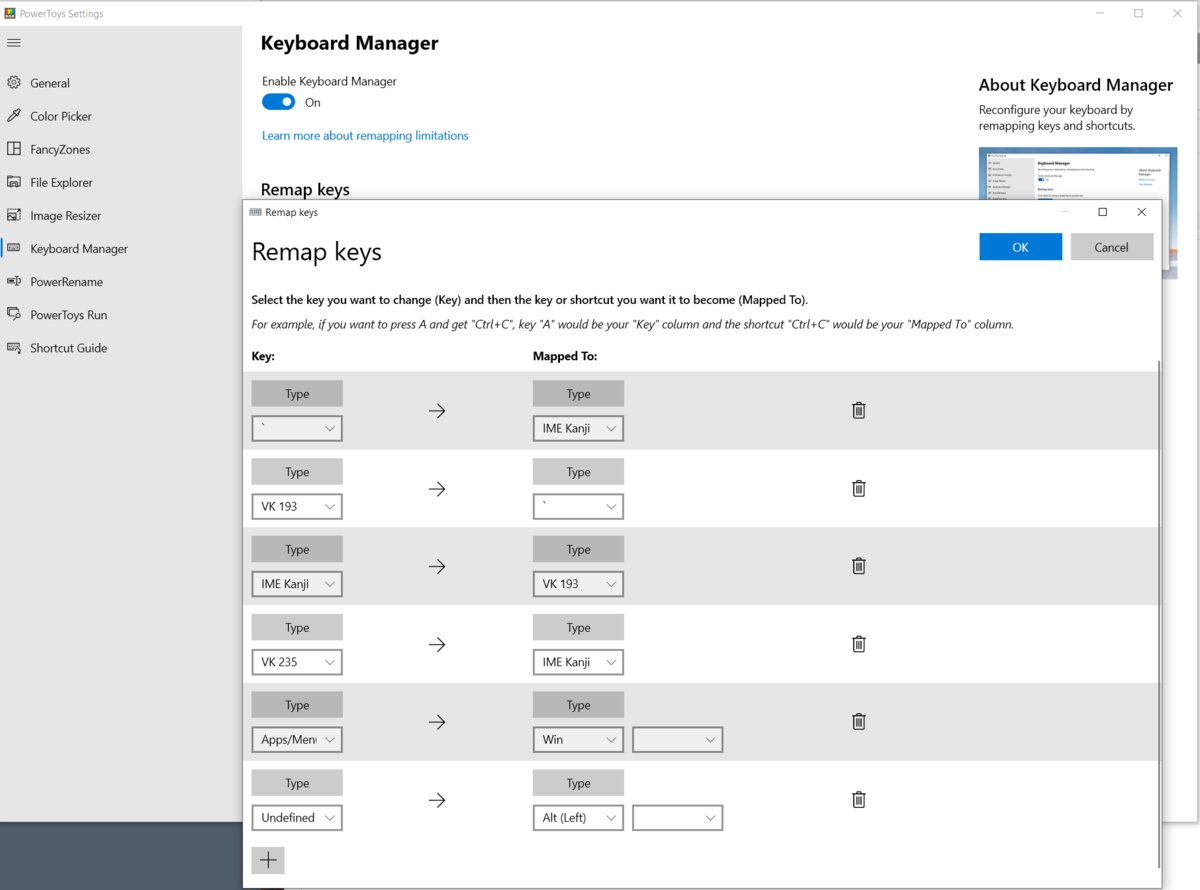Open the Win mapped-to dropdown
The image size is (1200, 890).
coord(578,740)
